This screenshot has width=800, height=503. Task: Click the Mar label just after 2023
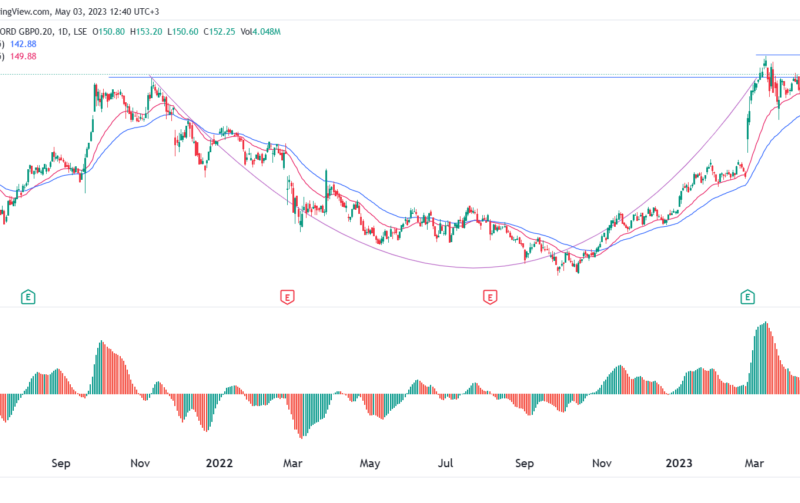[754, 463]
